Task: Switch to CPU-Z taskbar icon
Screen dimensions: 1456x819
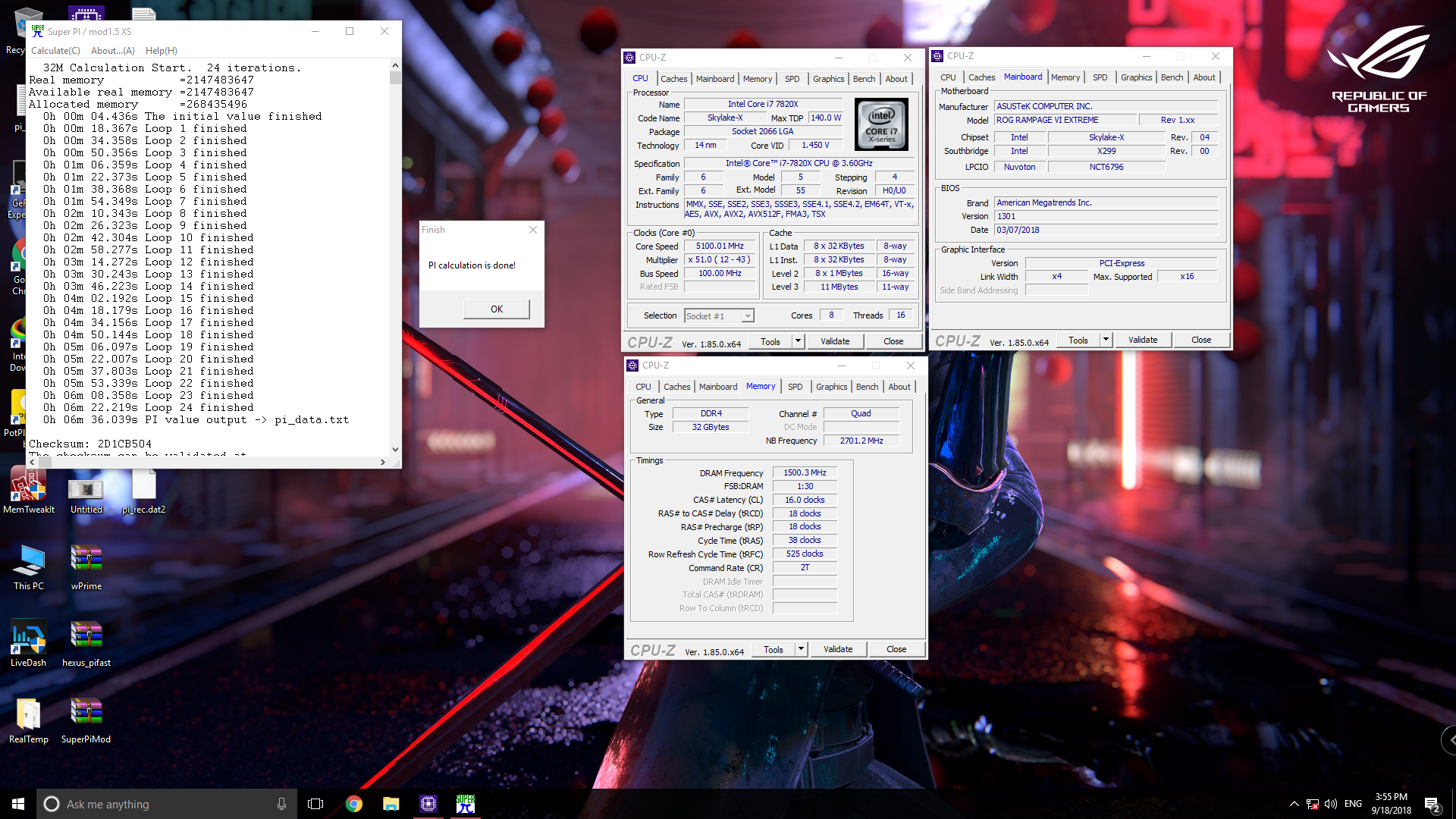Action: [428, 804]
